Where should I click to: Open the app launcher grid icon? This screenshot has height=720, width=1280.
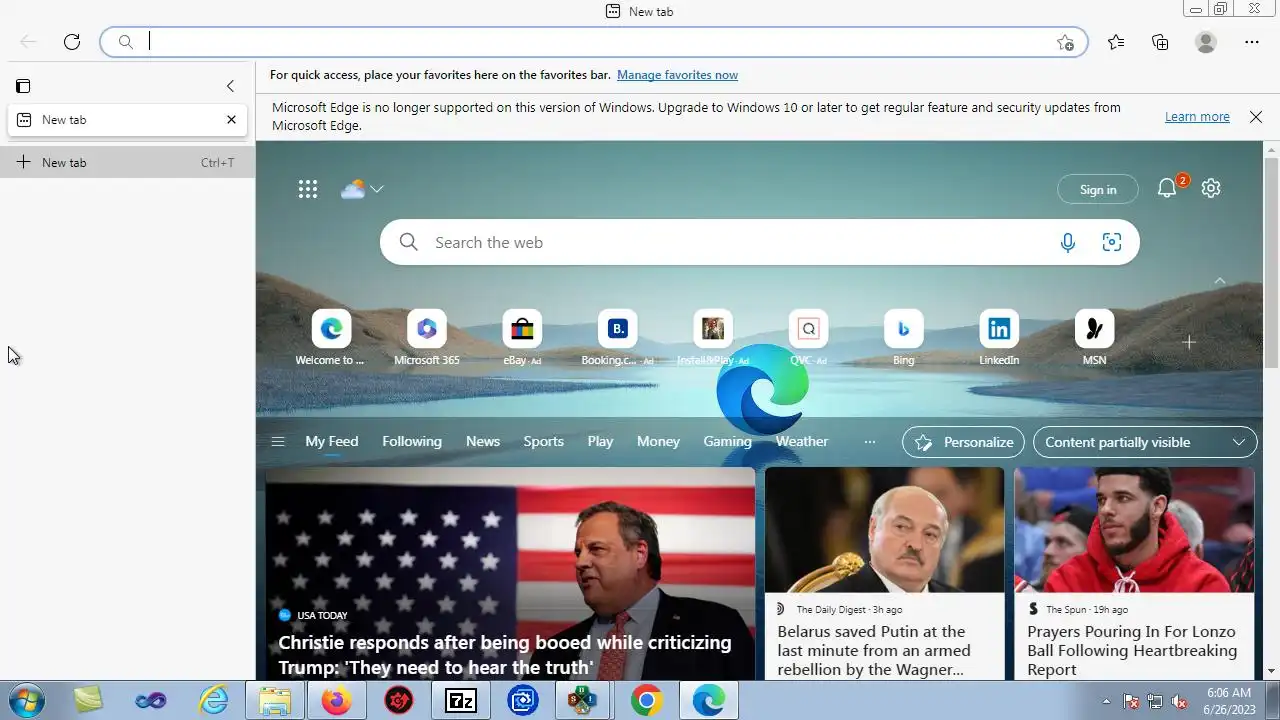point(308,189)
